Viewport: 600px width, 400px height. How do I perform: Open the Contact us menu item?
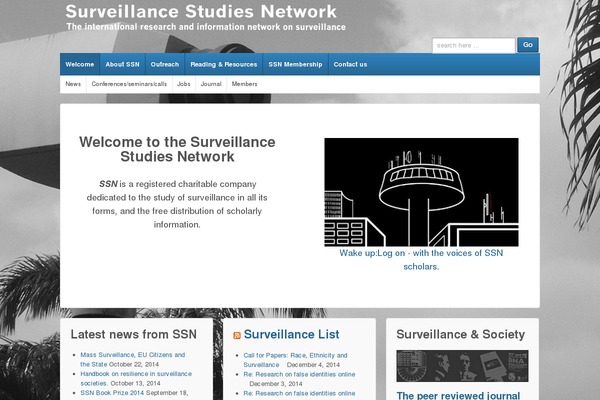tap(350, 64)
